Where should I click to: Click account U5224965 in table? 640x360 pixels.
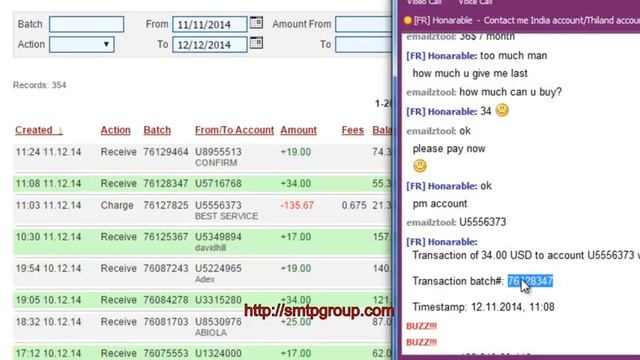point(218,268)
